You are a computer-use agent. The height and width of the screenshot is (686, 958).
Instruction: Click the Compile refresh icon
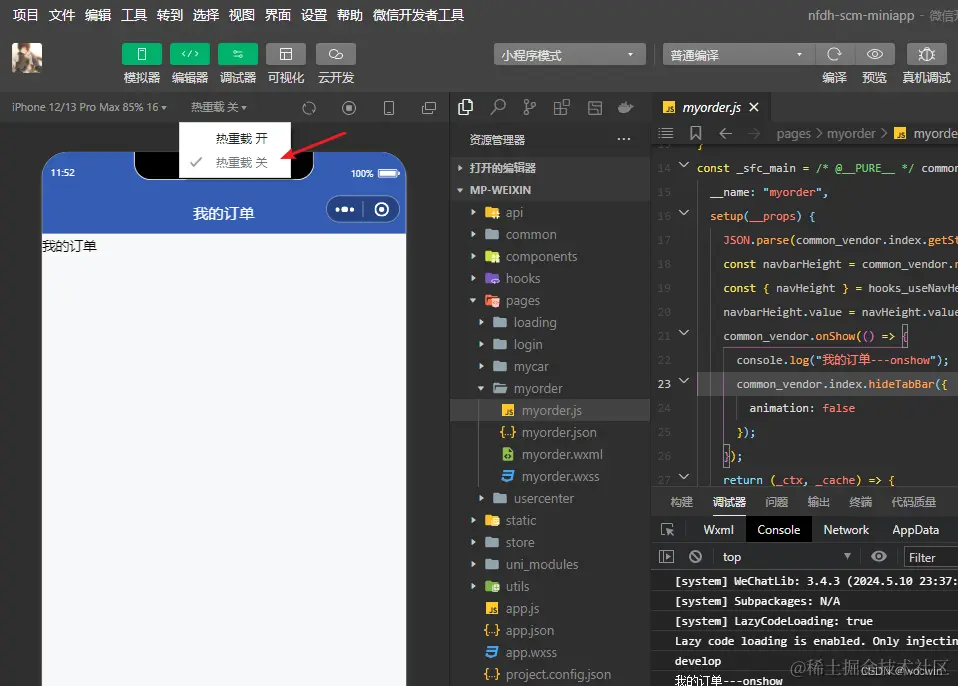pos(834,54)
